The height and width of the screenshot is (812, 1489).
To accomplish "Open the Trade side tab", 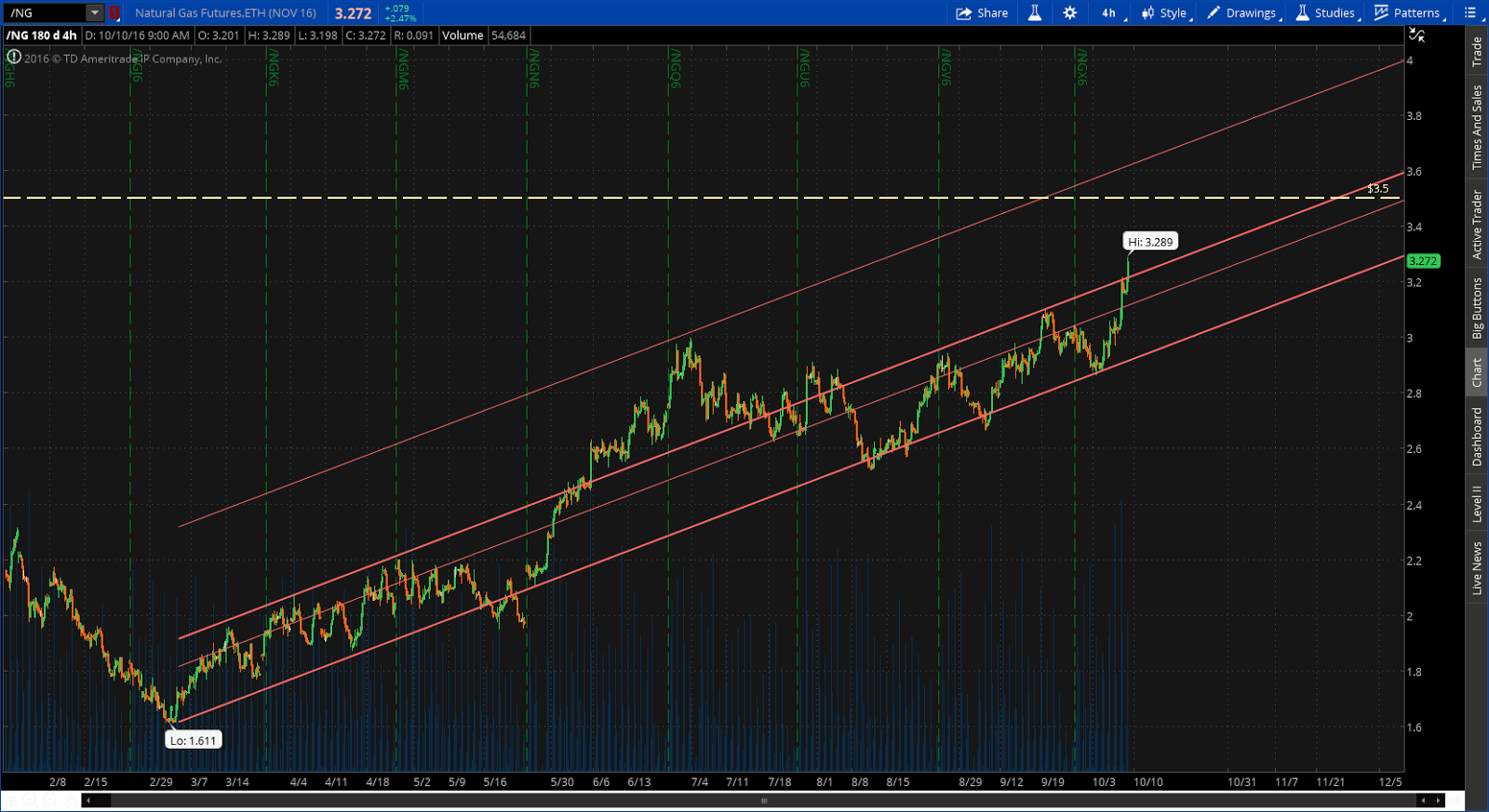I will (1477, 51).
